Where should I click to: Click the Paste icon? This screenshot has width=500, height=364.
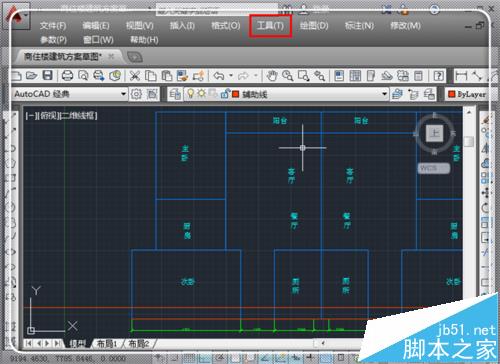point(167,76)
